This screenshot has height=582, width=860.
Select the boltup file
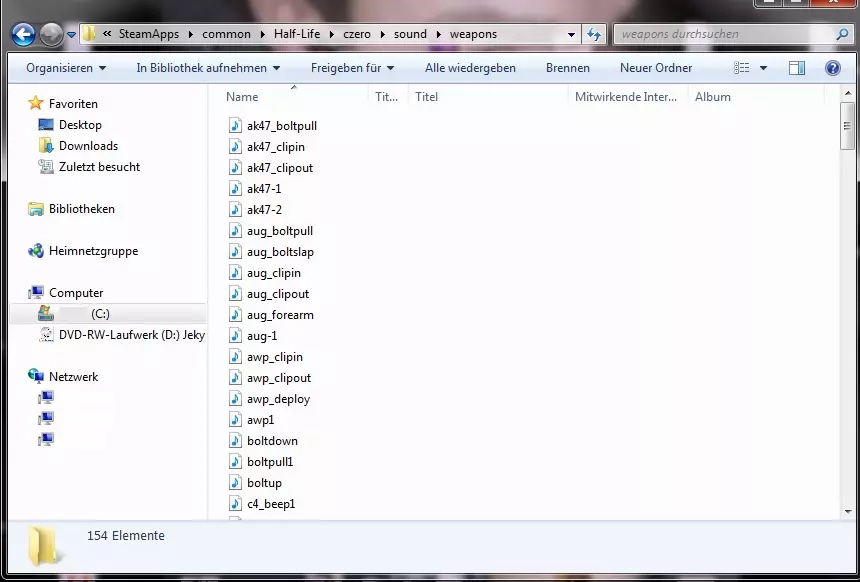pyautogui.click(x=264, y=483)
